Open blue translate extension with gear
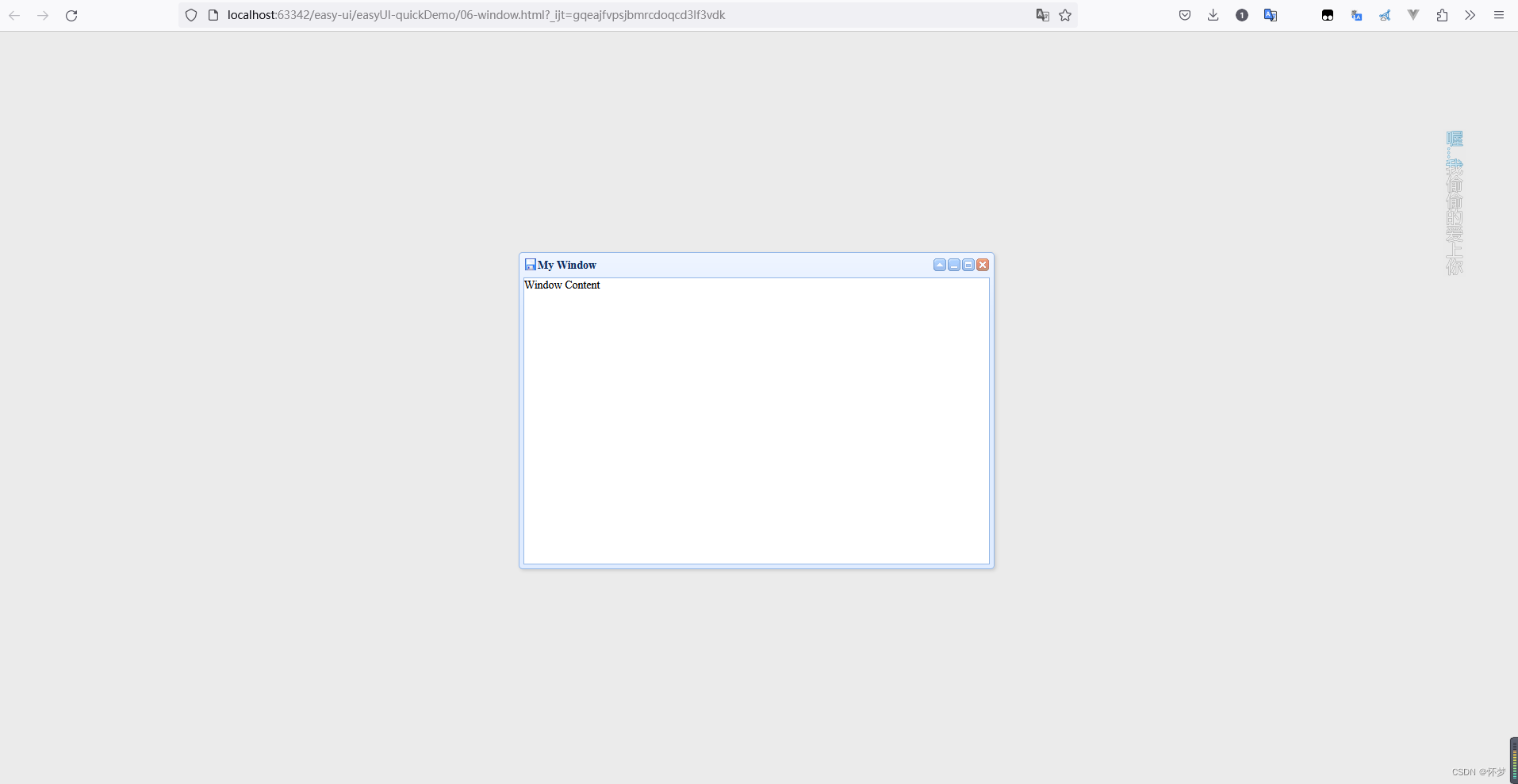The image size is (1518, 784). (1356, 15)
